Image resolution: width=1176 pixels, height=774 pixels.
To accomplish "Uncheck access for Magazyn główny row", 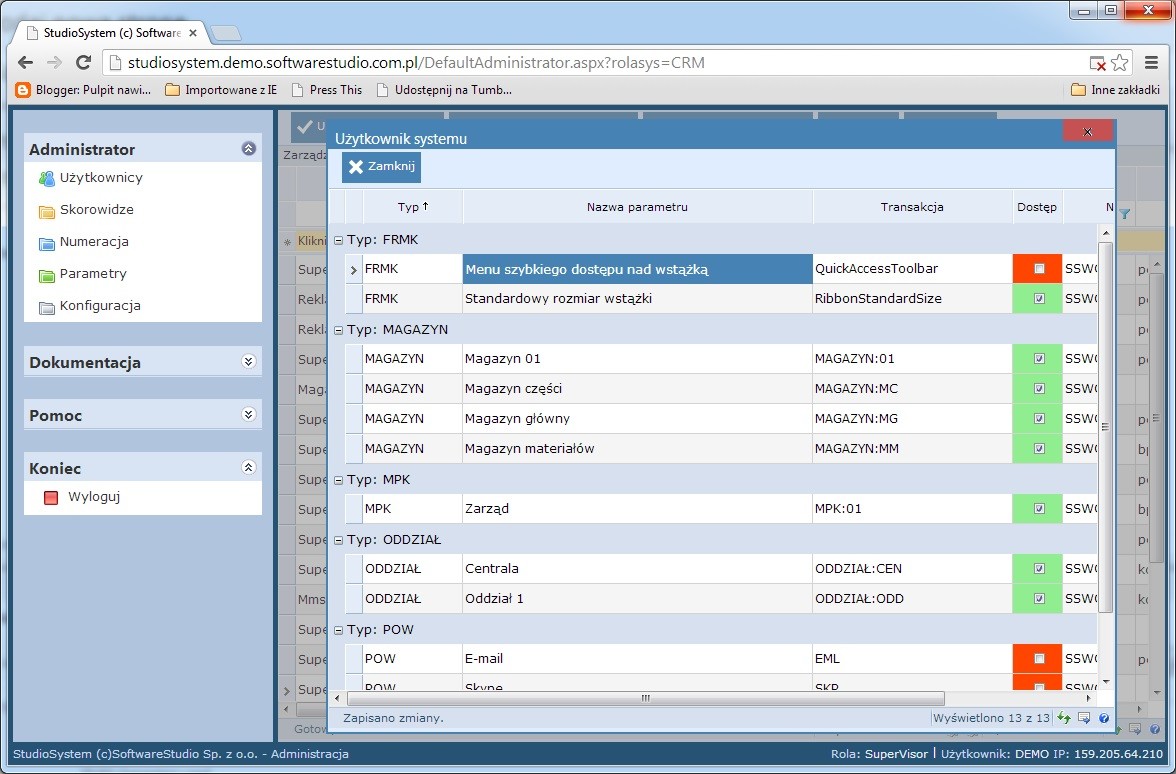I will click(1039, 419).
